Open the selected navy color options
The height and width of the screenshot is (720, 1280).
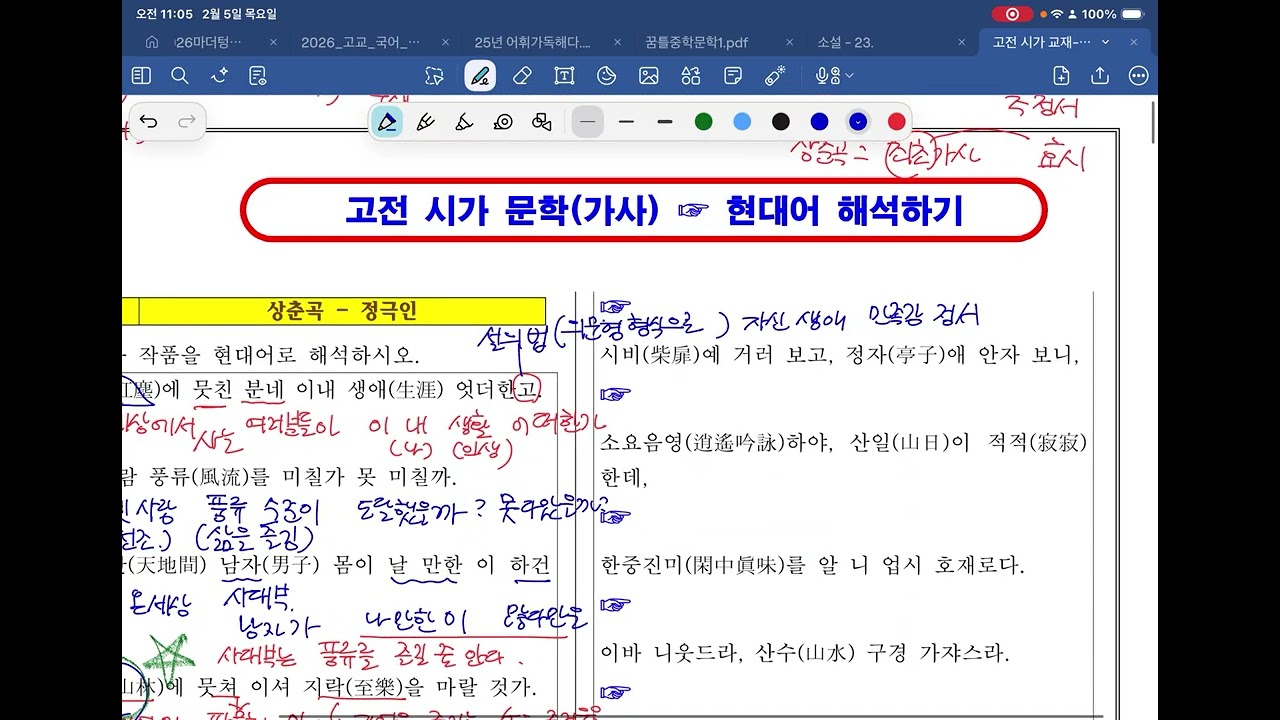[858, 122]
